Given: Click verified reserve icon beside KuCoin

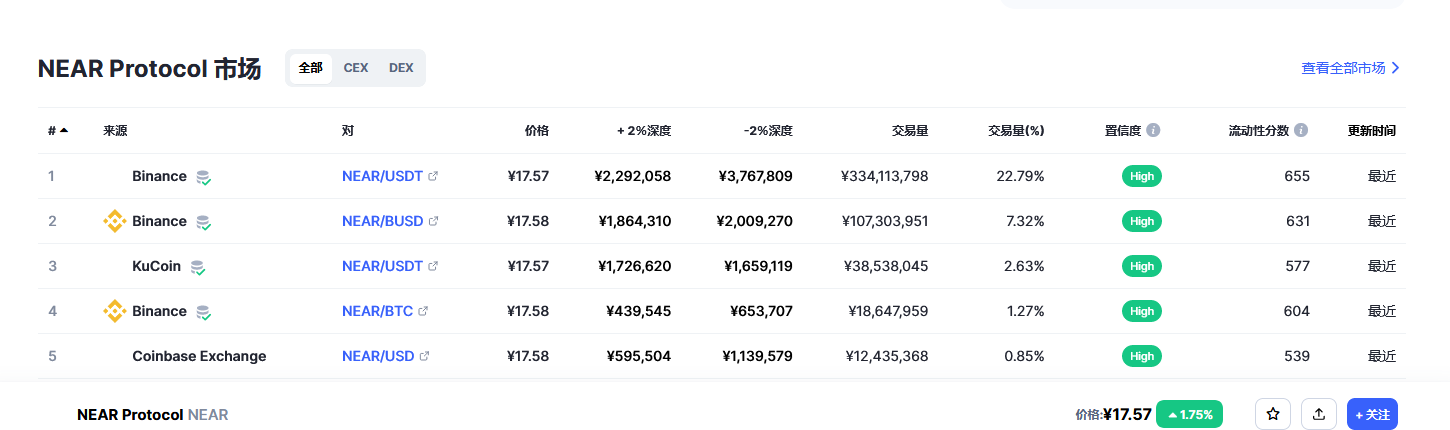Looking at the screenshot, I should point(197,267).
